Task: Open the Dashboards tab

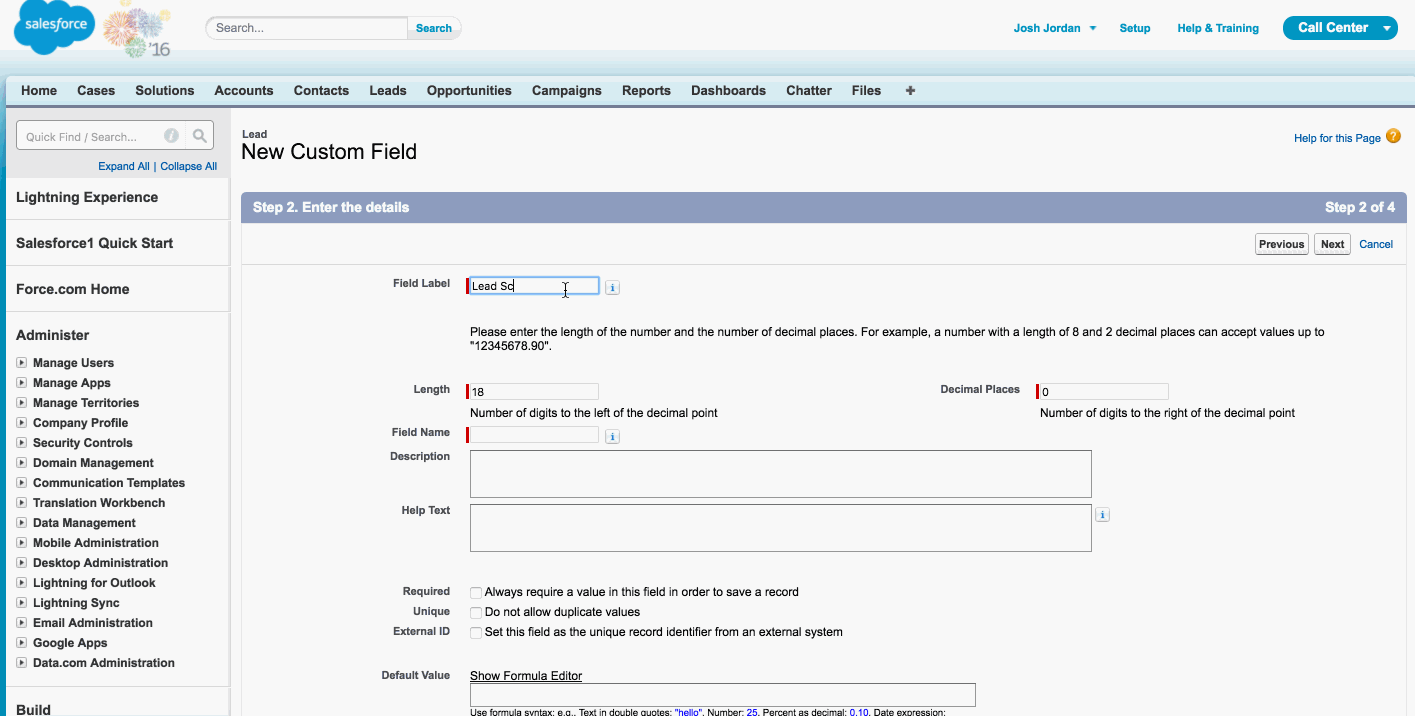Action: click(728, 90)
